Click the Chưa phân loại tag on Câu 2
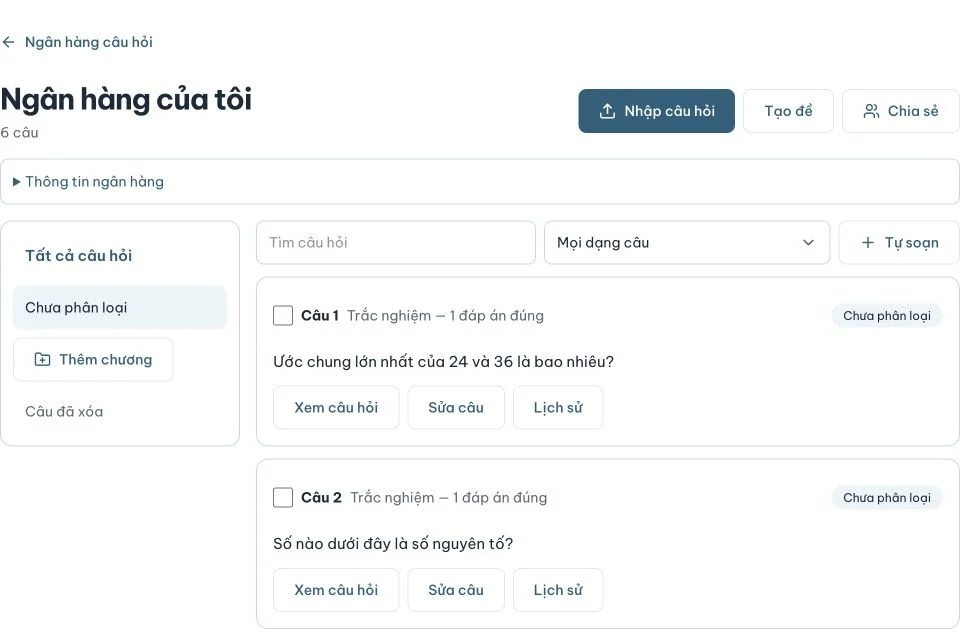This screenshot has height=640, width=960. click(887, 497)
